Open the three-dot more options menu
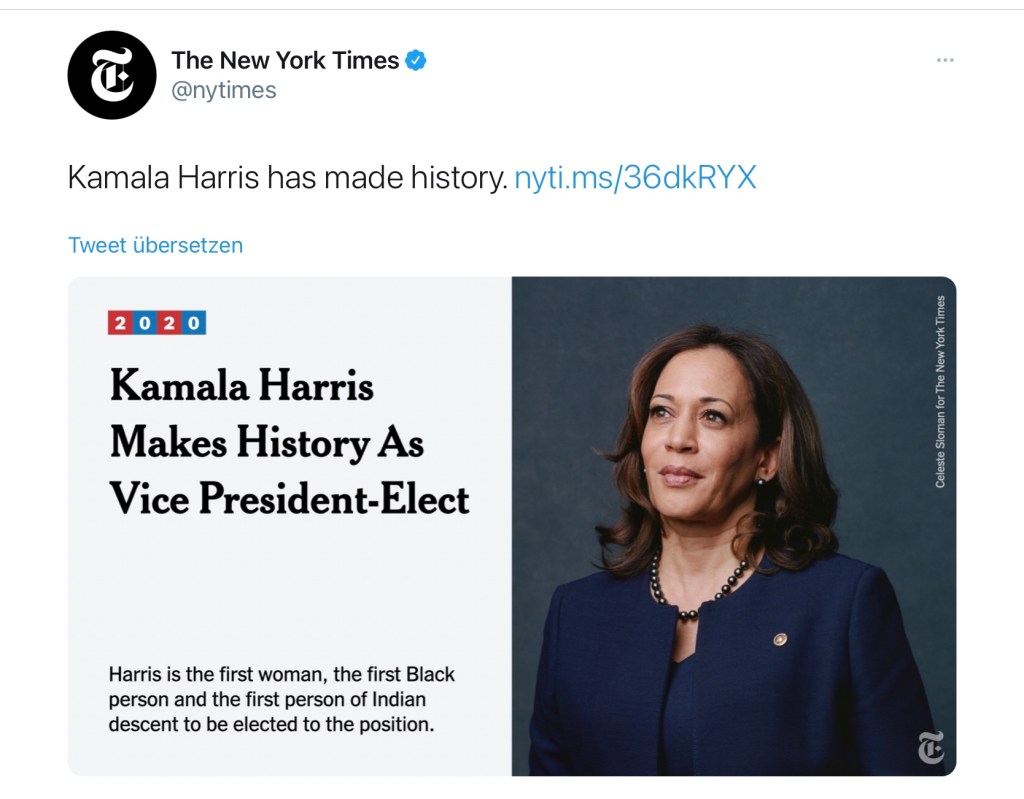The height and width of the screenshot is (799, 1024). pos(945,61)
